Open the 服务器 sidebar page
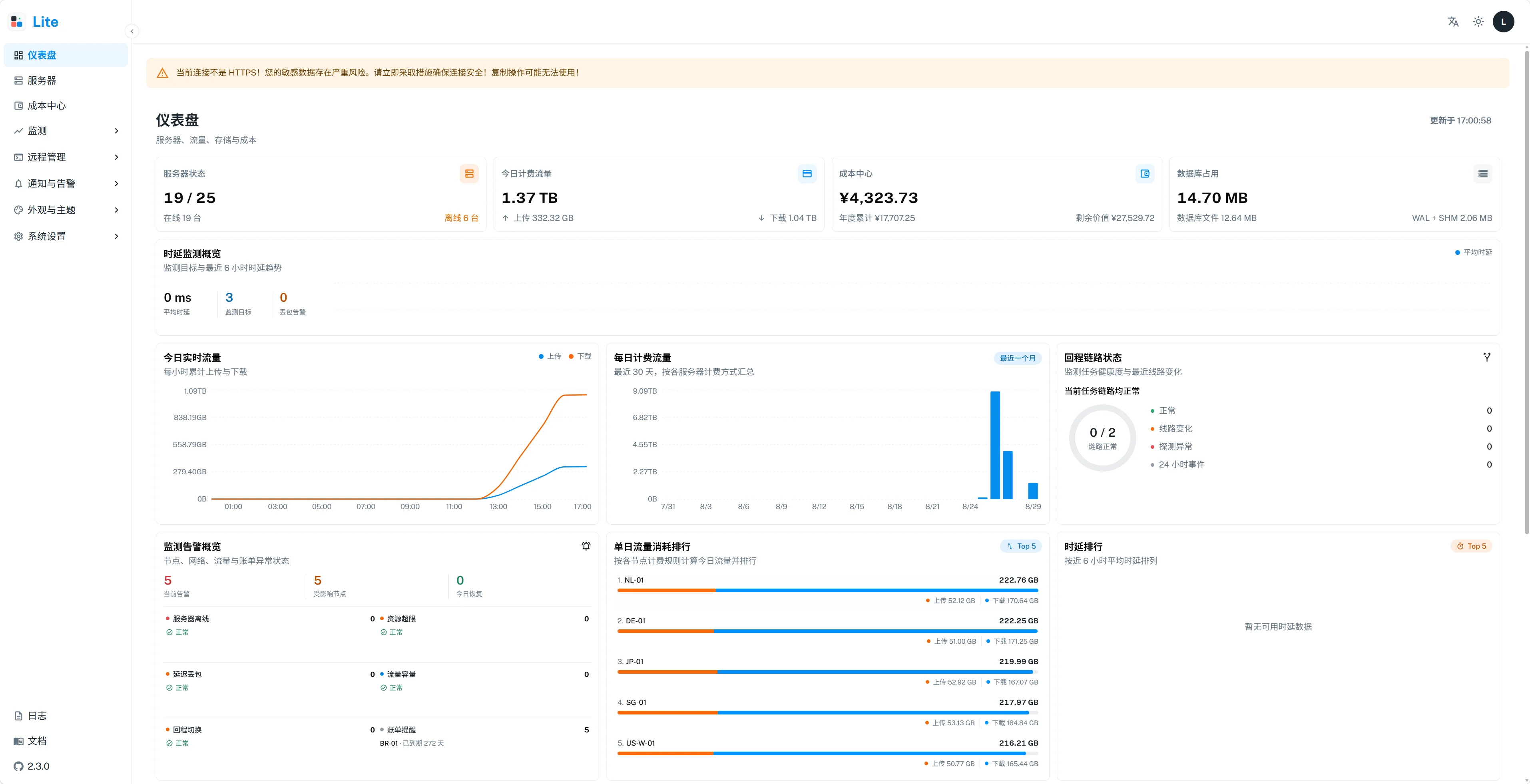The image size is (1530, 784). click(66, 81)
